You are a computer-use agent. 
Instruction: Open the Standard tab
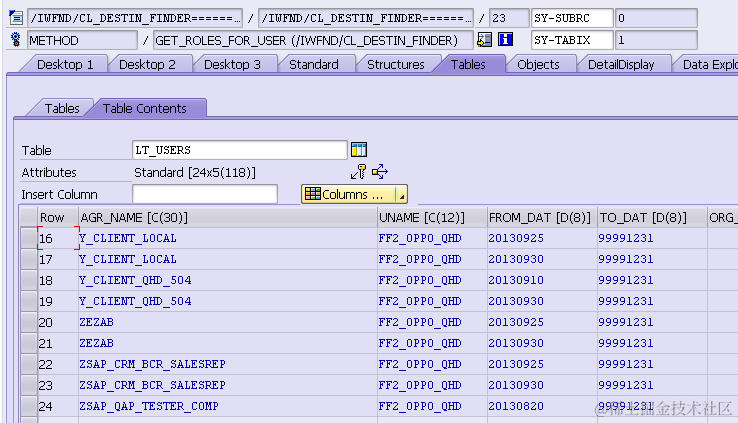click(x=313, y=64)
